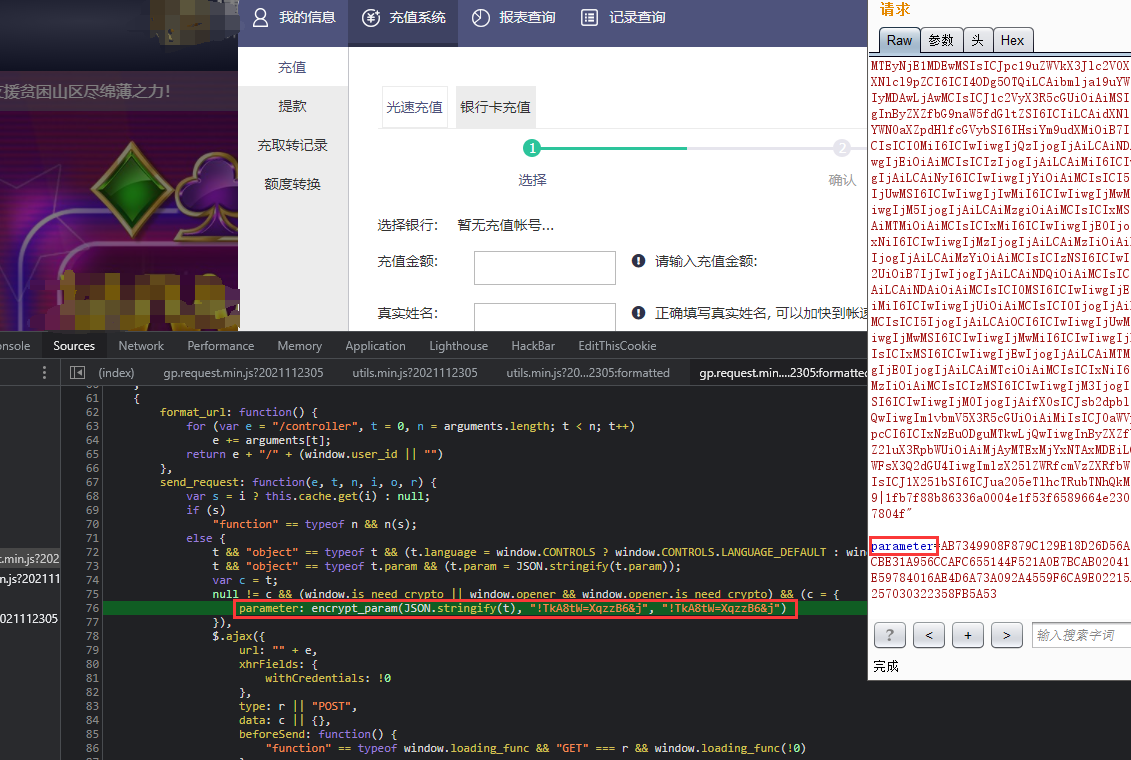Open the Hex tab in request panel
Screen dimensions: 1131x760
1012,40
